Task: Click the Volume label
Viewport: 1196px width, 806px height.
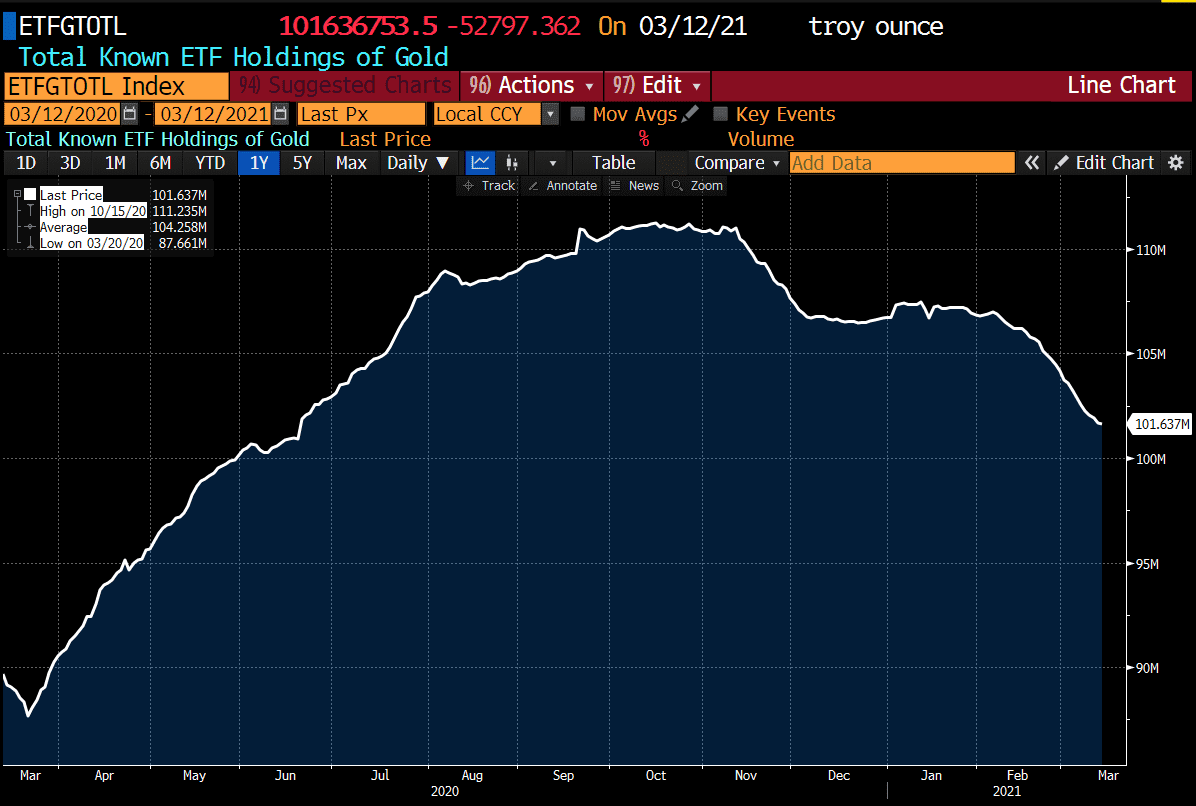Action: (x=760, y=139)
